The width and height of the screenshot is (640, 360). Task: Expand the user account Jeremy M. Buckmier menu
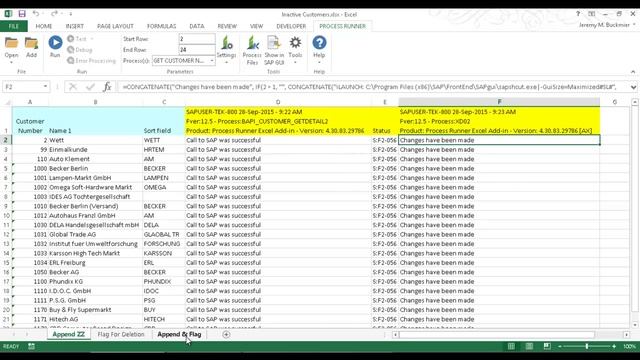634,25
